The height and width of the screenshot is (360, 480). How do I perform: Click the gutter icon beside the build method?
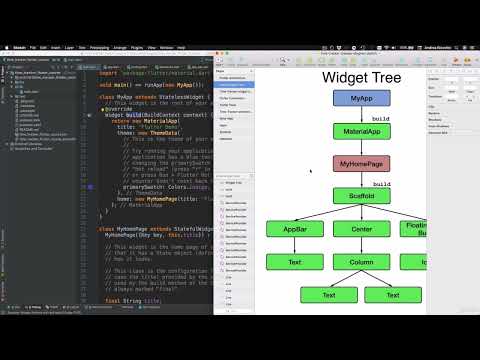coord(89,115)
